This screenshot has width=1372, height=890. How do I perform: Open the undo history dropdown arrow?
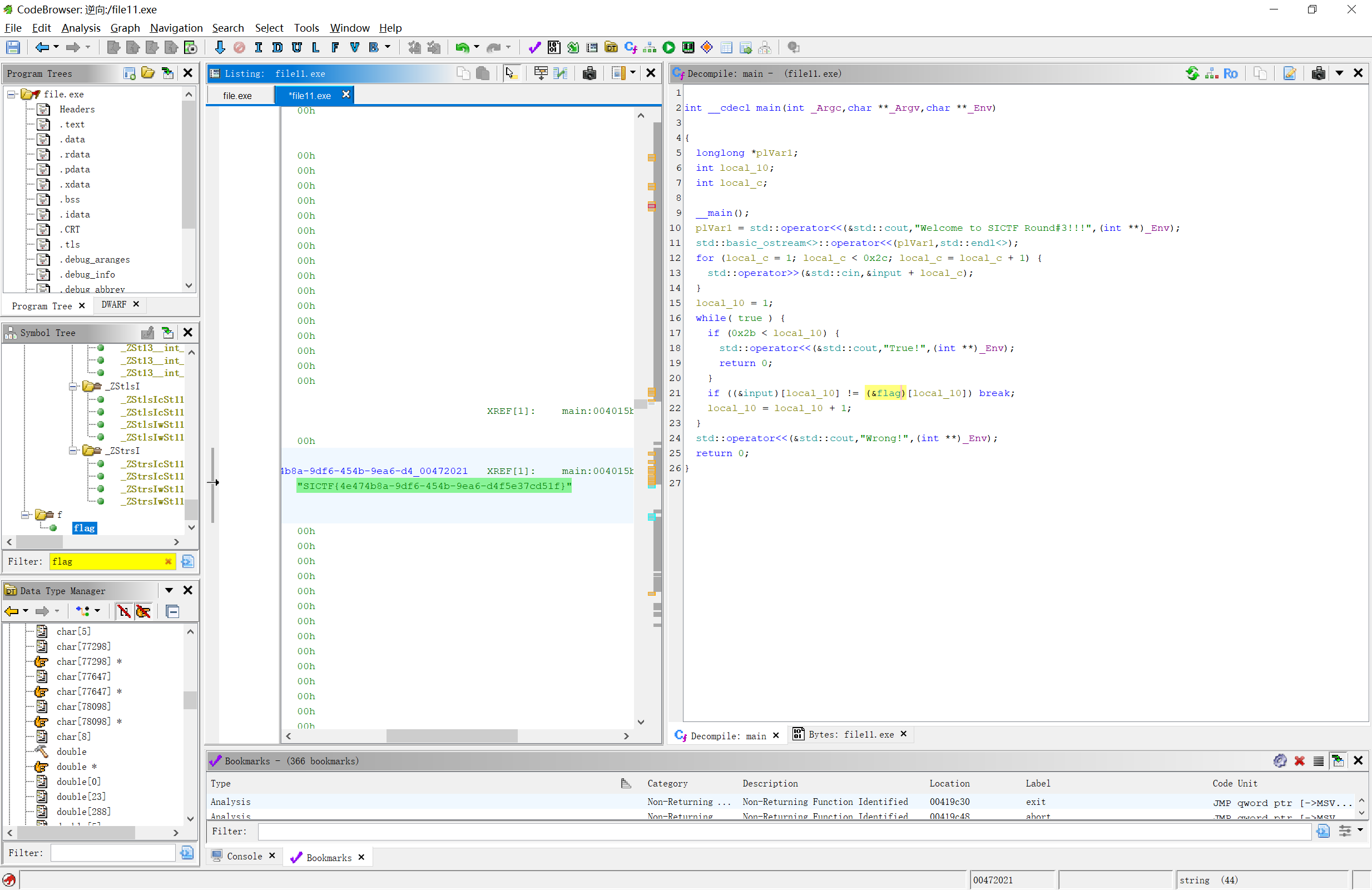pyautogui.click(x=476, y=48)
